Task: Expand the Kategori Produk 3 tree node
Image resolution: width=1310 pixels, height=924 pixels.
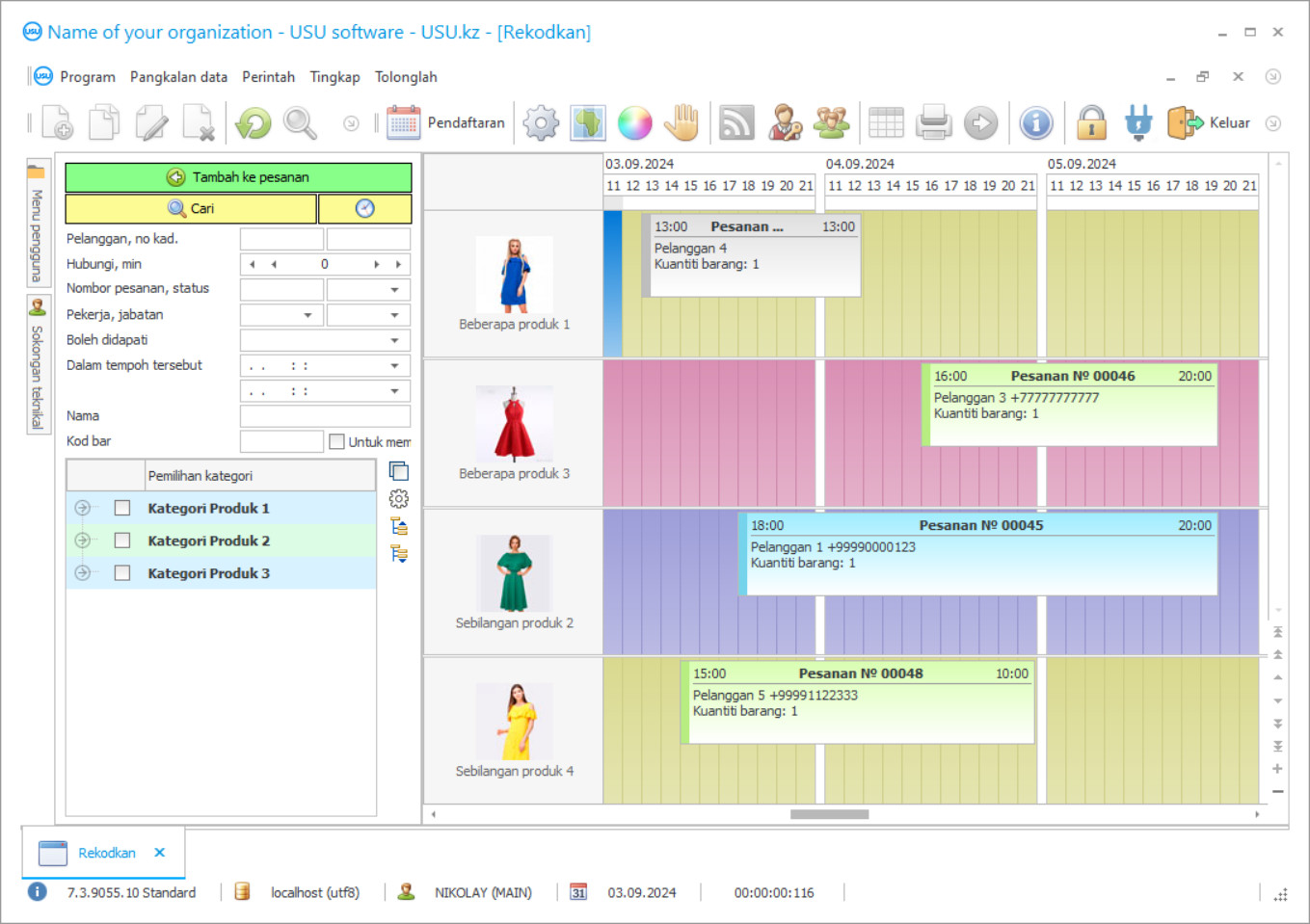Action: pyautogui.click(x=83, y=573)
